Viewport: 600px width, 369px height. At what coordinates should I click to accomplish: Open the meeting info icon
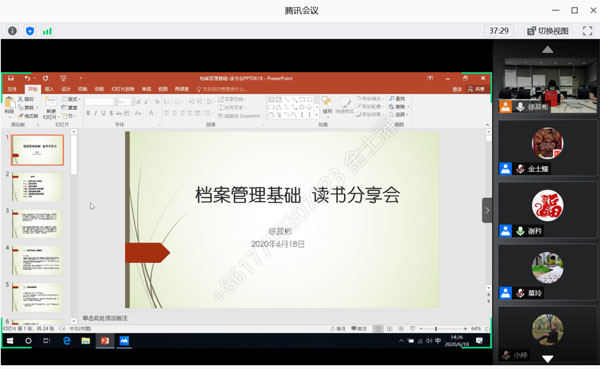(12, 31)
